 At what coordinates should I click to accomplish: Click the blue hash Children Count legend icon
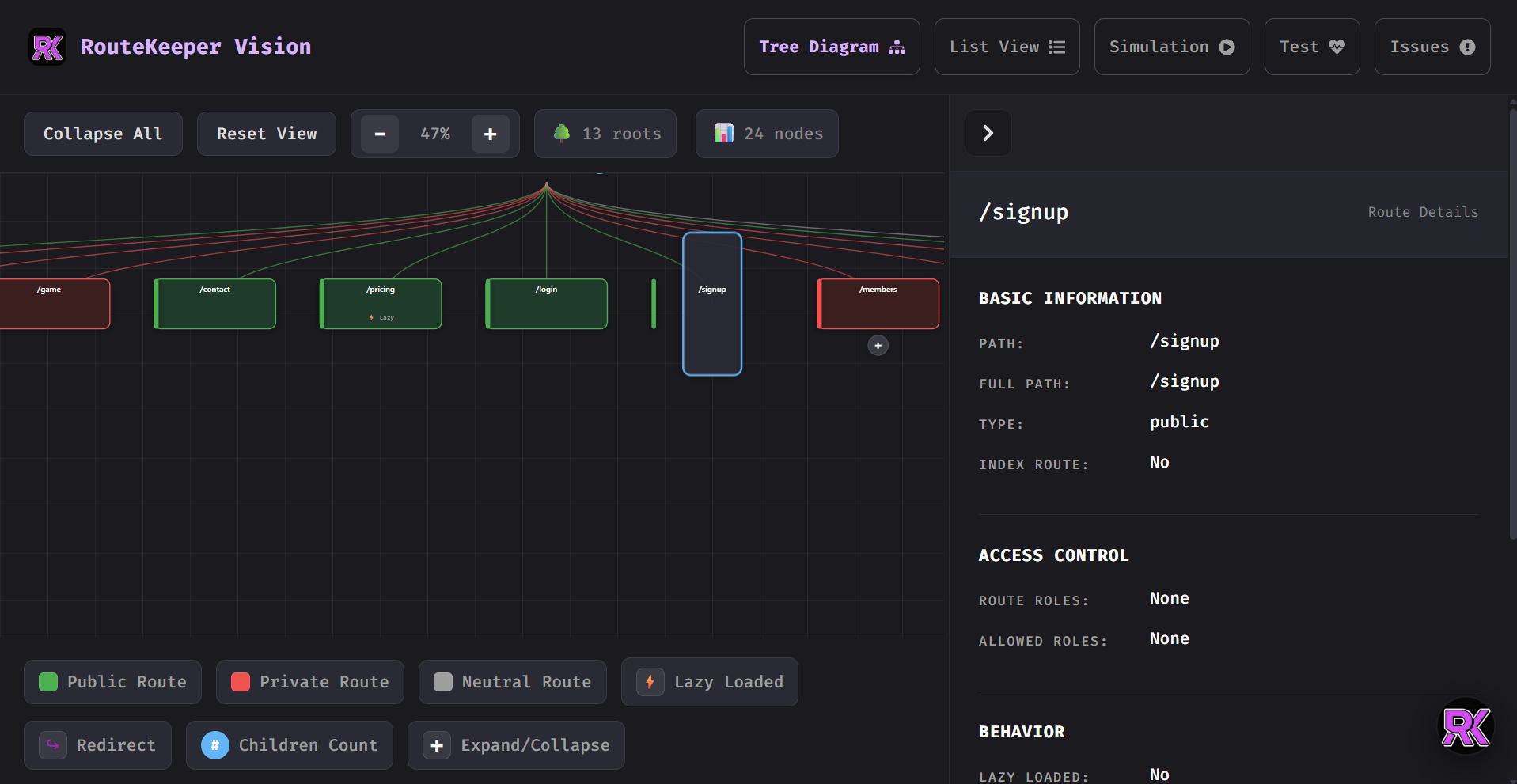click(214, 744)
